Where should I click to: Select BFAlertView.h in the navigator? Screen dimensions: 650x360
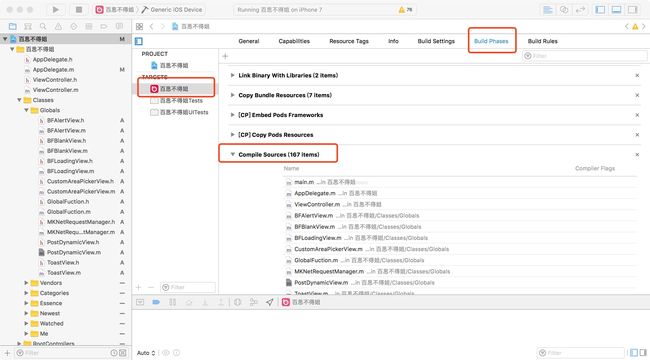pyautogui.click(x=65, y=120)
